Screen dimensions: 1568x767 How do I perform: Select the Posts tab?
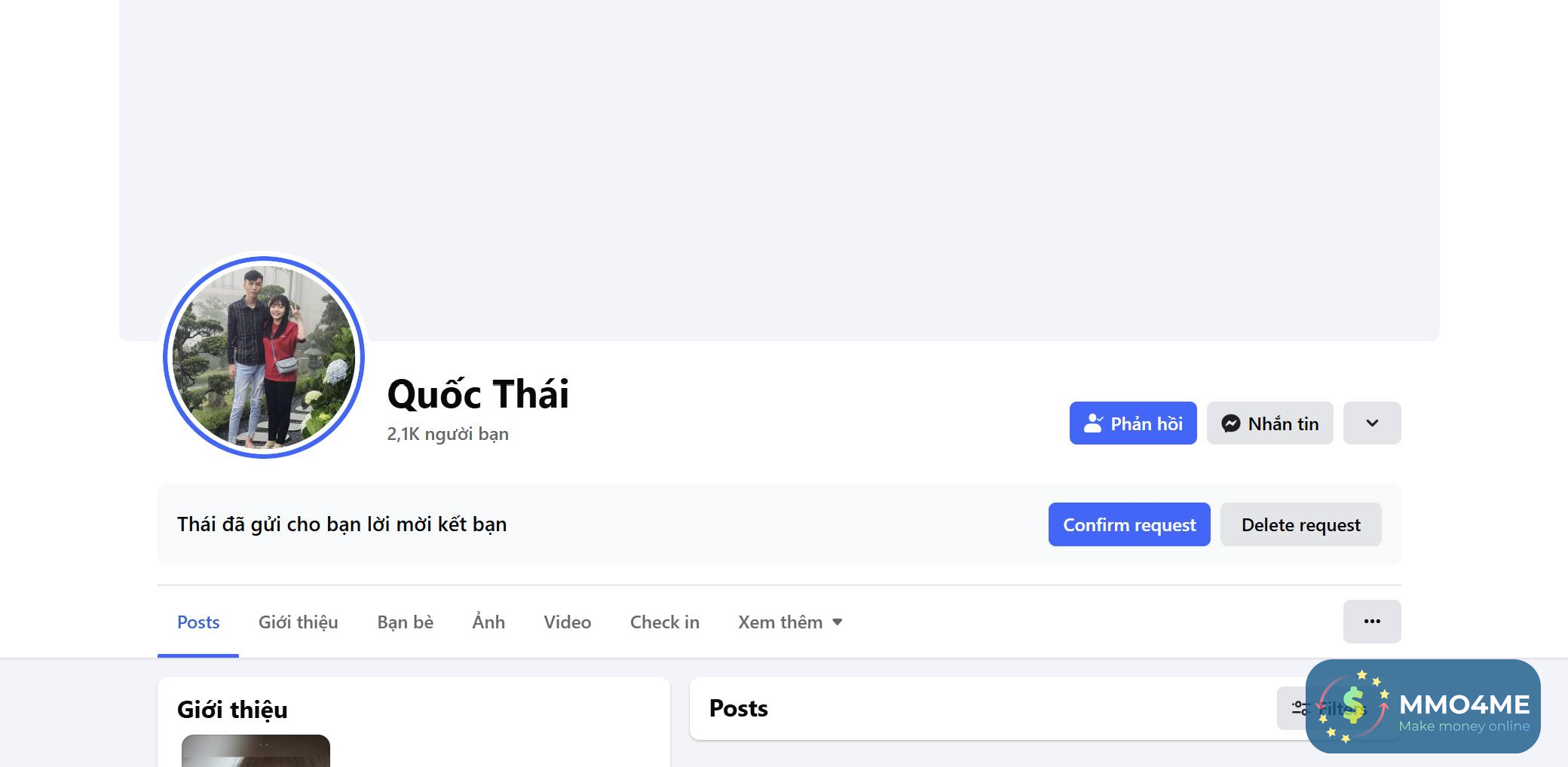pos(198,622)
